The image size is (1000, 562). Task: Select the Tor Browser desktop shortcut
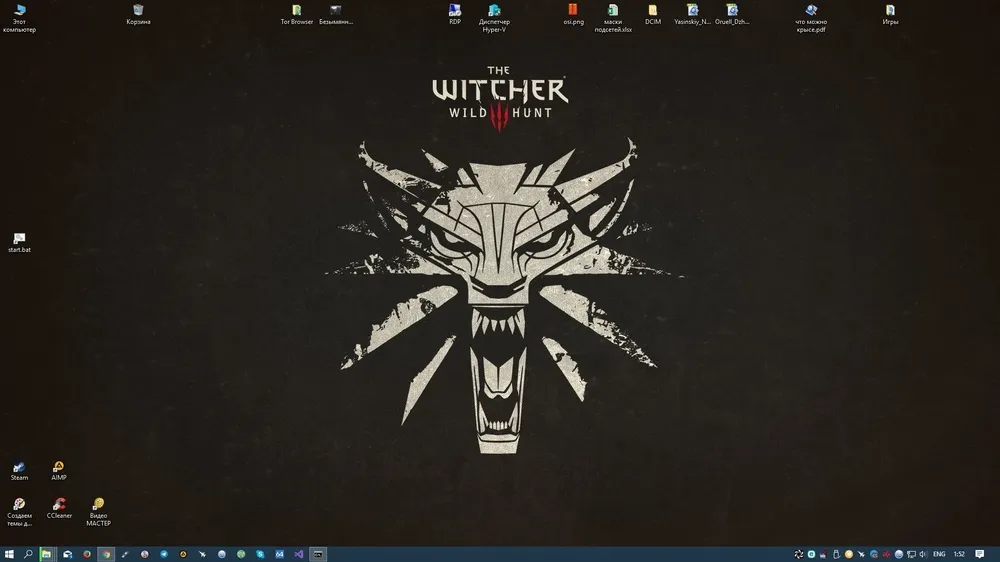297,14
